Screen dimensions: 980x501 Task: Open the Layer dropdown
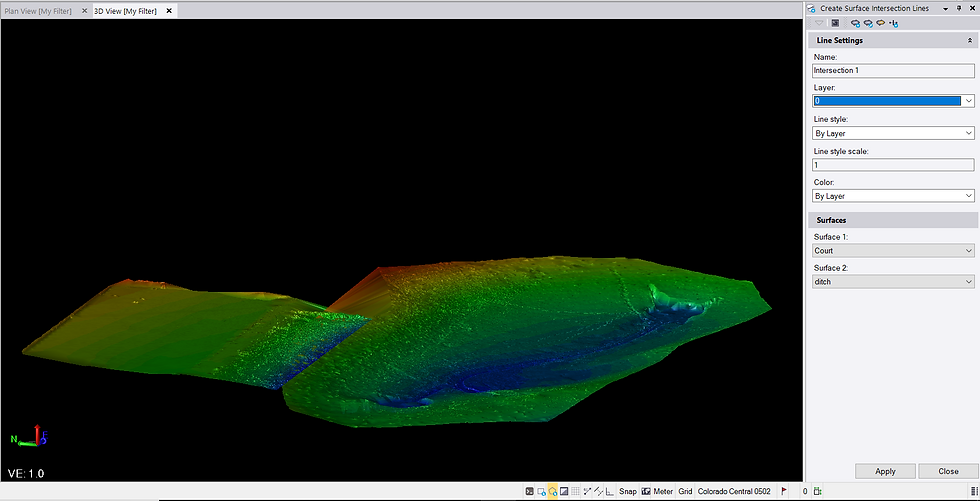pyautogui.click(x=968, y=101)
